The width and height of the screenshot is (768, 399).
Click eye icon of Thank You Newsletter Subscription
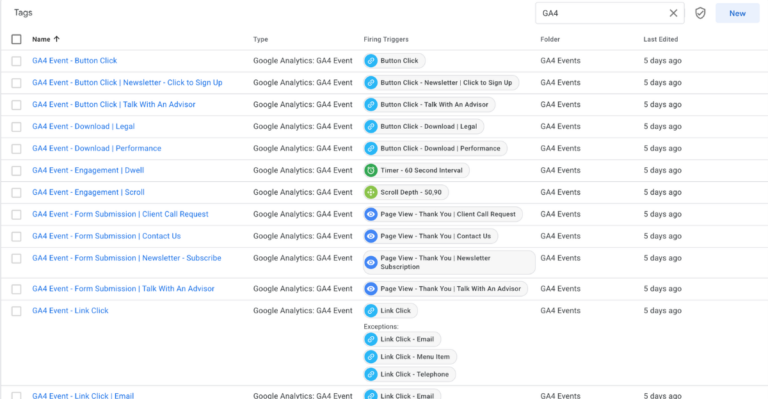click(x=371, y=262)
